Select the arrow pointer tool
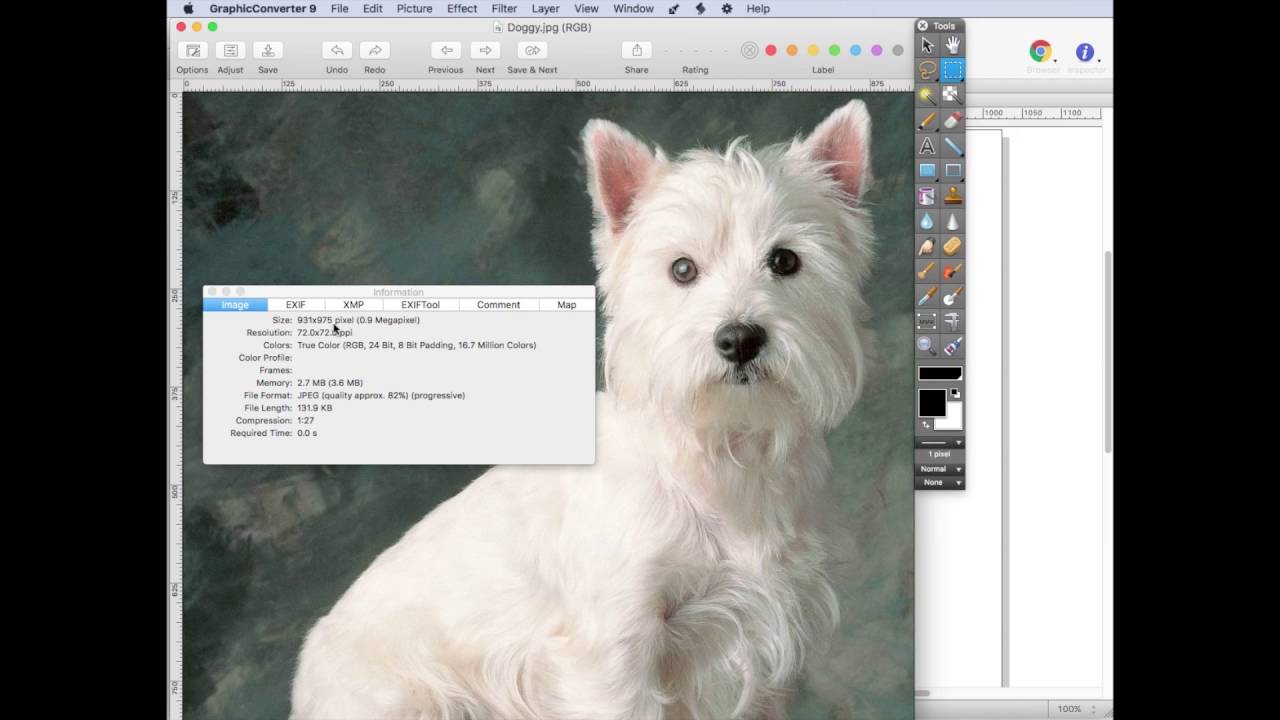The image size is (1280, 720). 927,45
